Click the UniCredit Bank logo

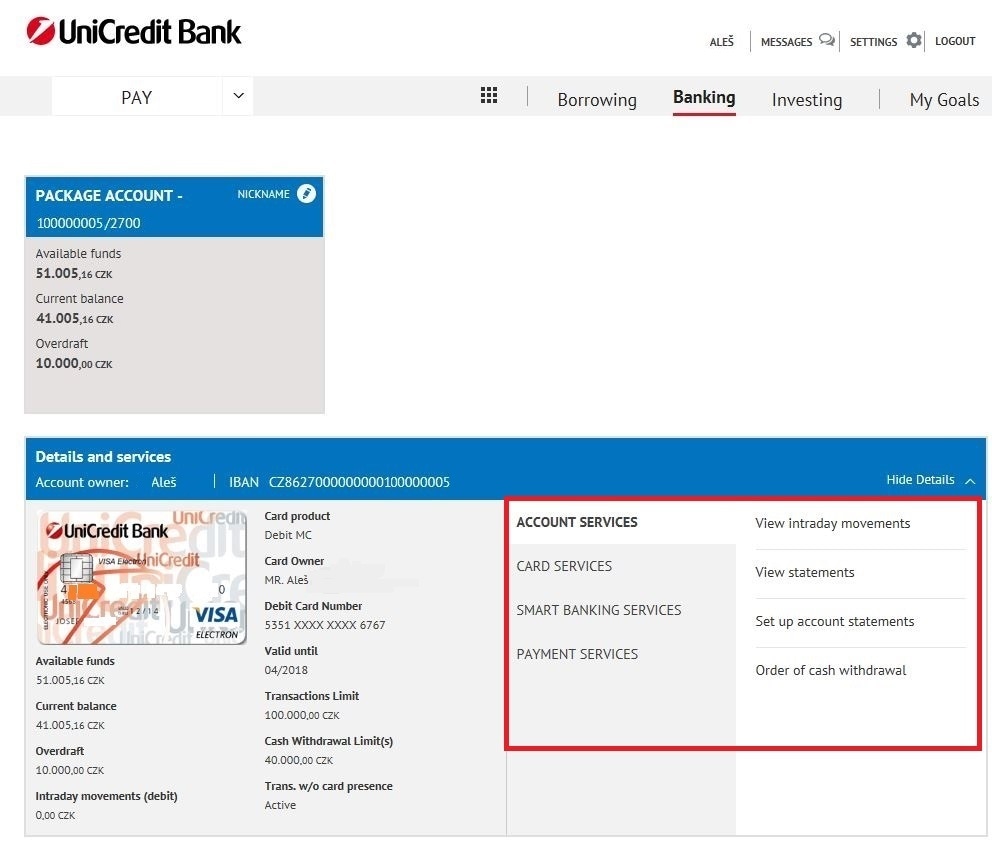(133, 32)
